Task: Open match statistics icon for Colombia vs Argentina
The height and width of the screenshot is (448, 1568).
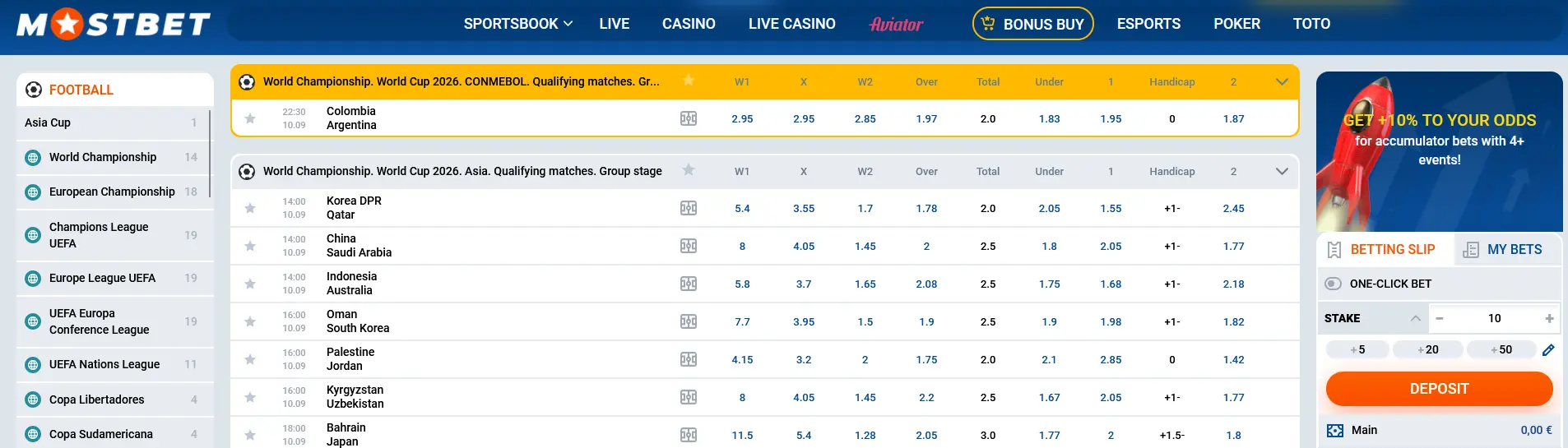Action: point(689,118)
